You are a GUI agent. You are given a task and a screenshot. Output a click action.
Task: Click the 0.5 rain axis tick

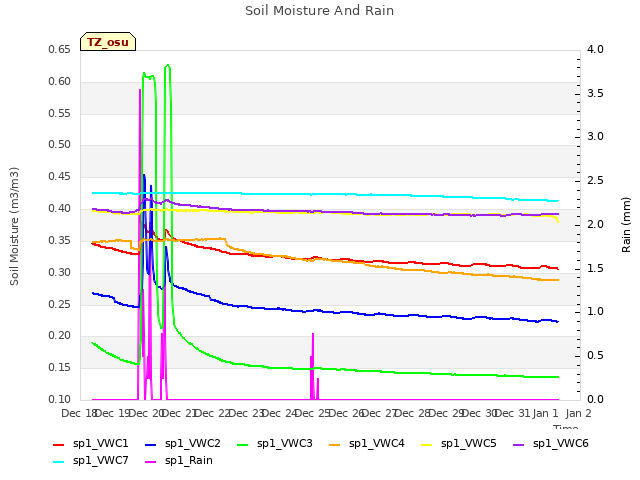pos(595,356)
